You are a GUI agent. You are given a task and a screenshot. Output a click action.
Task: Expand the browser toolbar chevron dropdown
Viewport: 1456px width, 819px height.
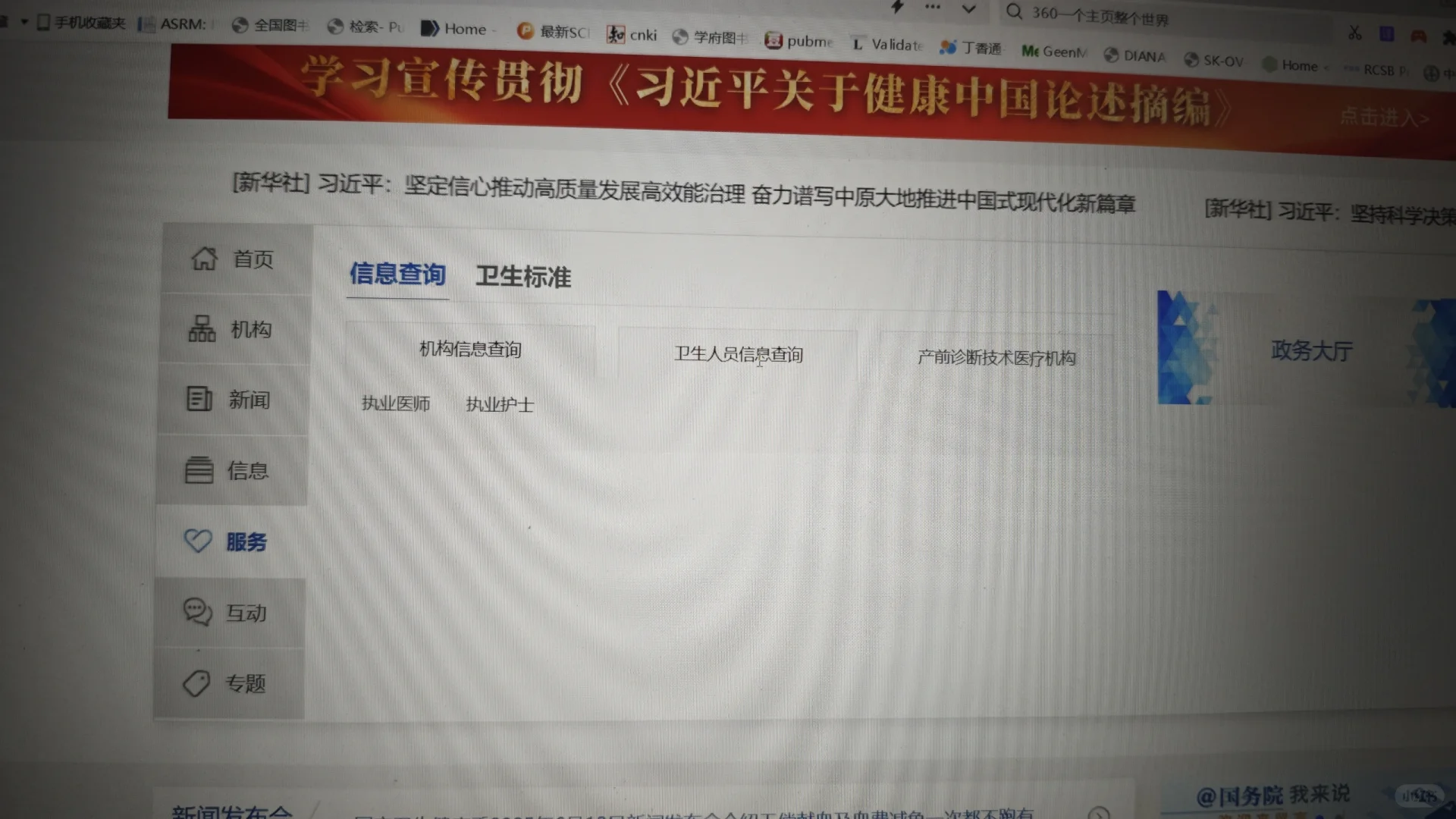(x=968, y=9)
